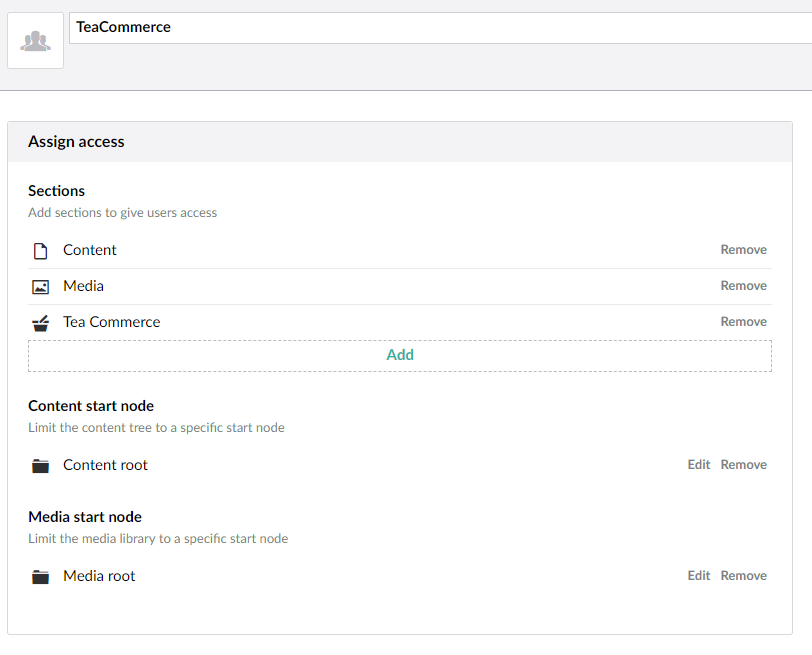Image resolution: width=812 pixels, height=655 pixels.
Task: Select the Media section label
Action: click(x=83, y=286)
